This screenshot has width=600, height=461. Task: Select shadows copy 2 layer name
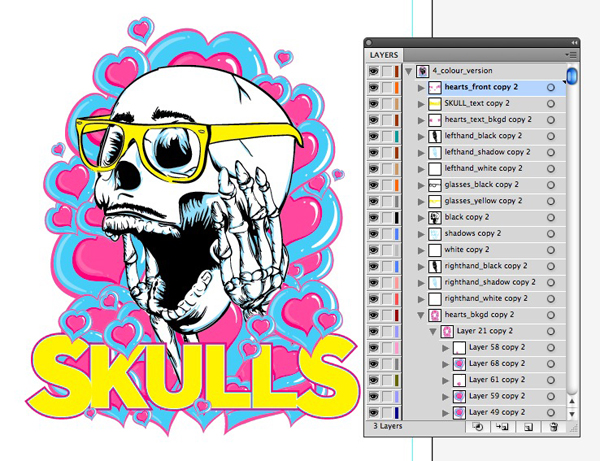473,233
